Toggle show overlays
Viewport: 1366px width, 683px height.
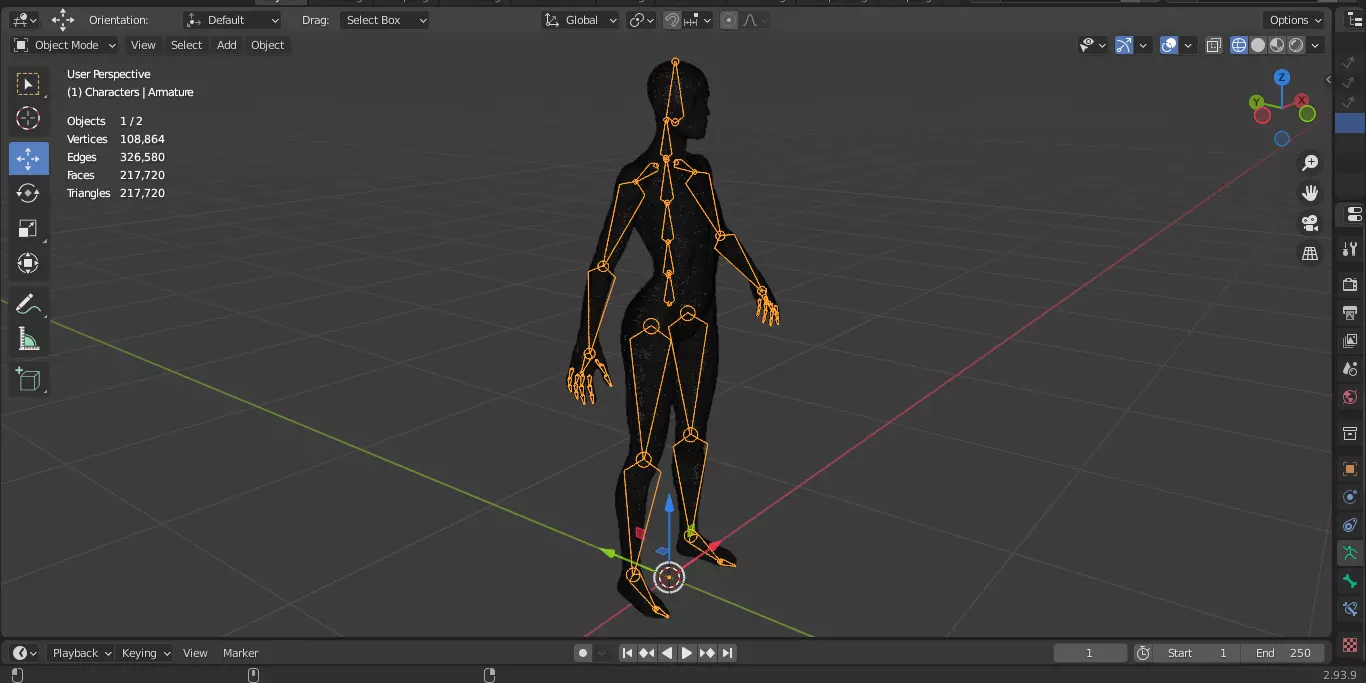pyautogui.click(x=1169, y=45)
